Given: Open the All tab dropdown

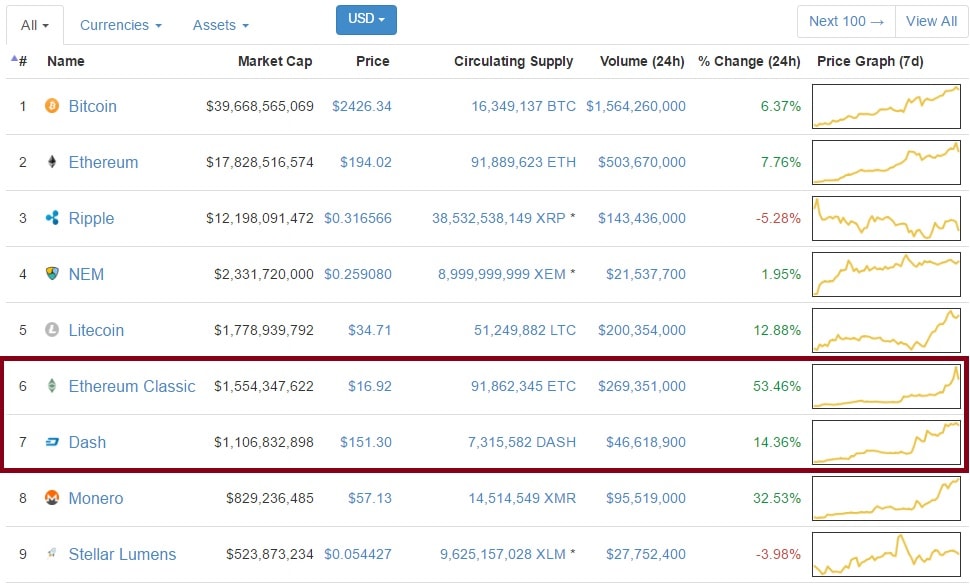Looking at the screenshot, I should (x=35, y=25).
